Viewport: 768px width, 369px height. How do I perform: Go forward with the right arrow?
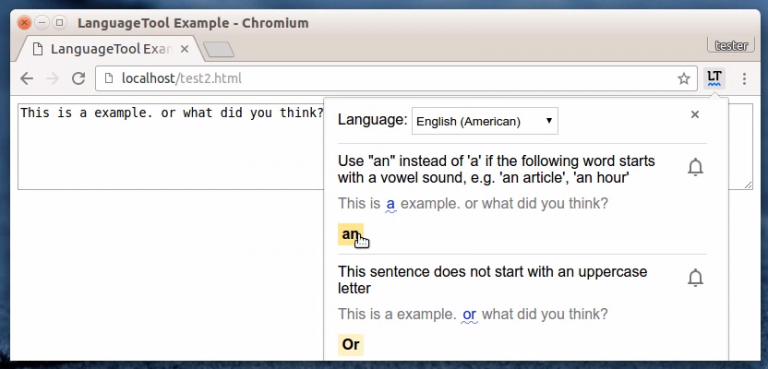pos(53,78)
